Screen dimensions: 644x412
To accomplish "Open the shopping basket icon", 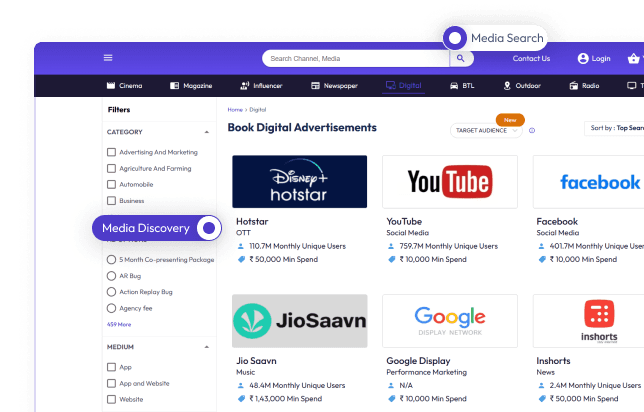I will [x=633, y=58].
